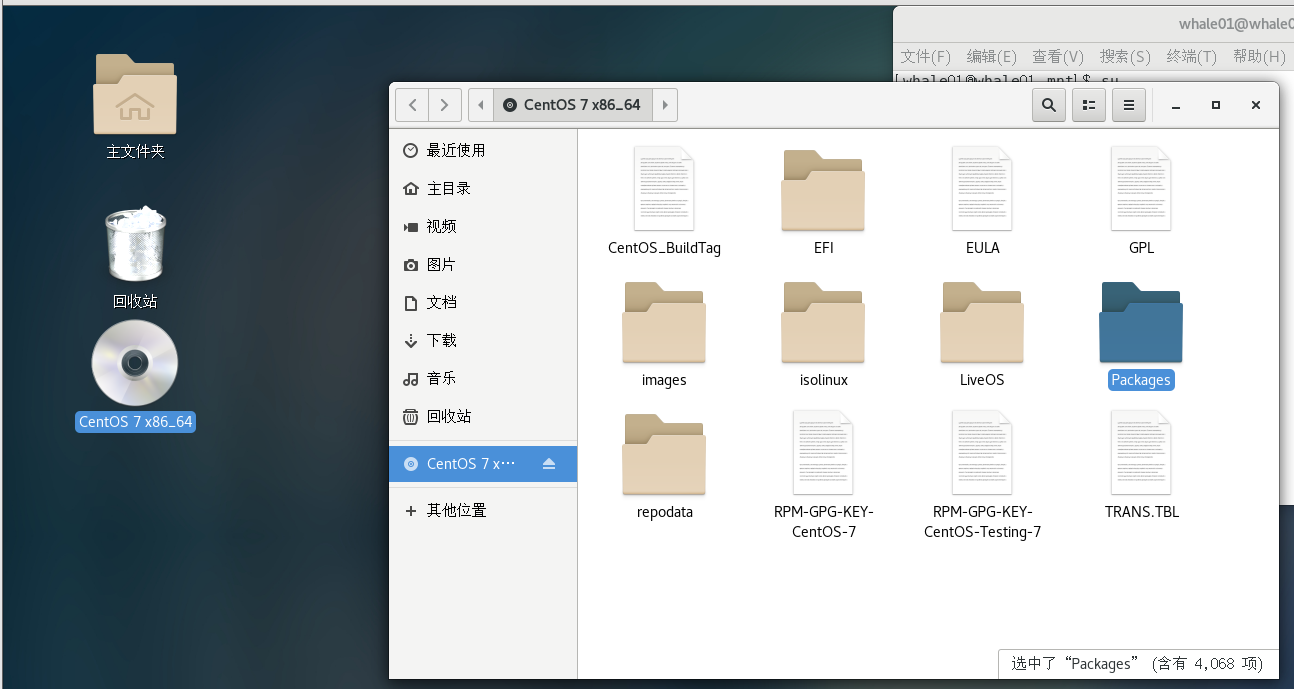
Task: Open terminal 帮助(H) menu
Action: (x=1259, y=56)
